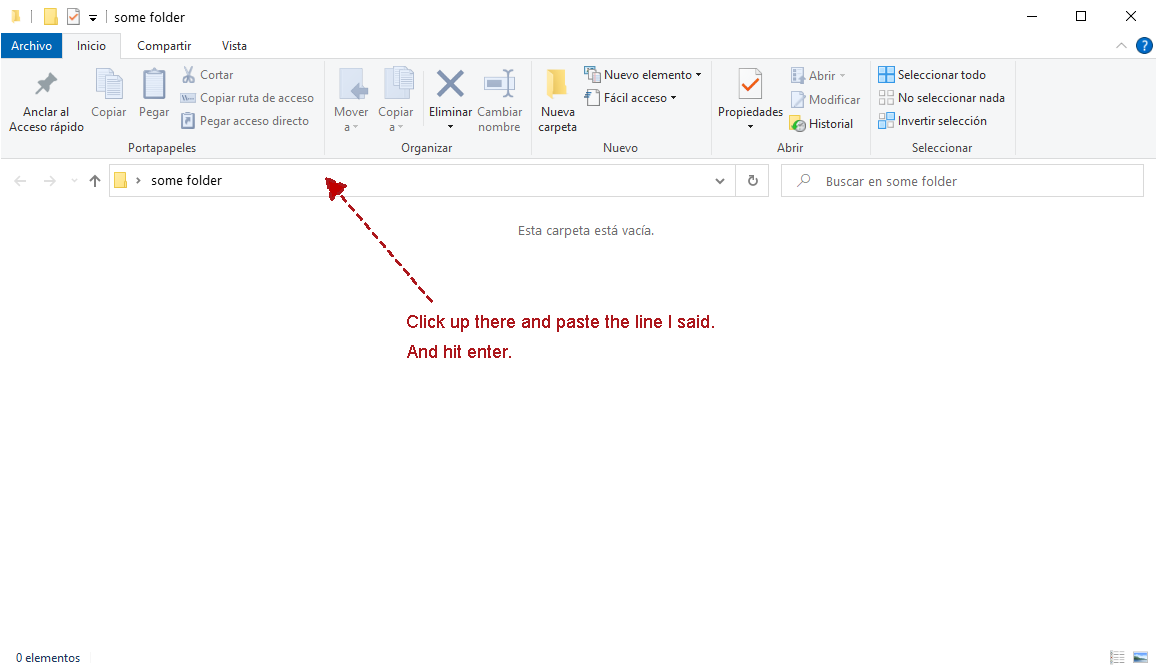
Task: Go up one folder level
Action: tap(94, 181)
